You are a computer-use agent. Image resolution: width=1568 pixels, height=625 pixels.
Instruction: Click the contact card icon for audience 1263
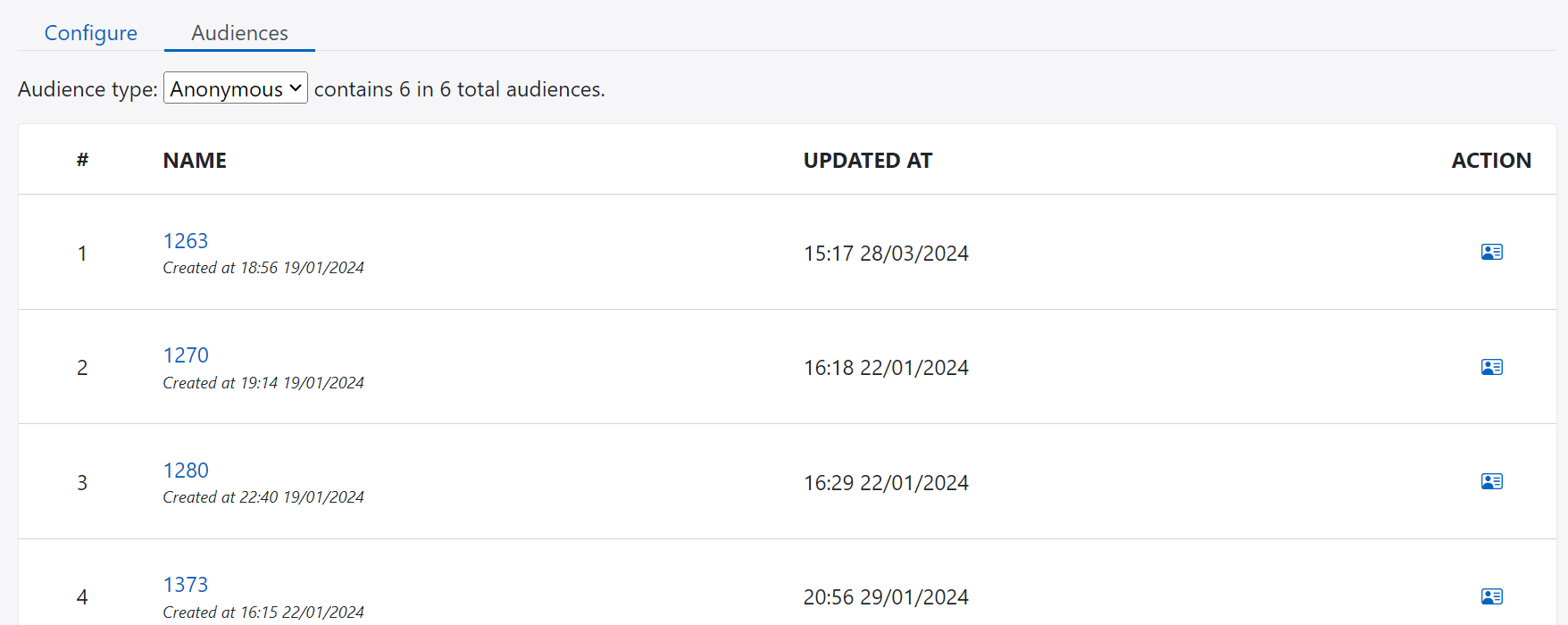point(1491,252)
